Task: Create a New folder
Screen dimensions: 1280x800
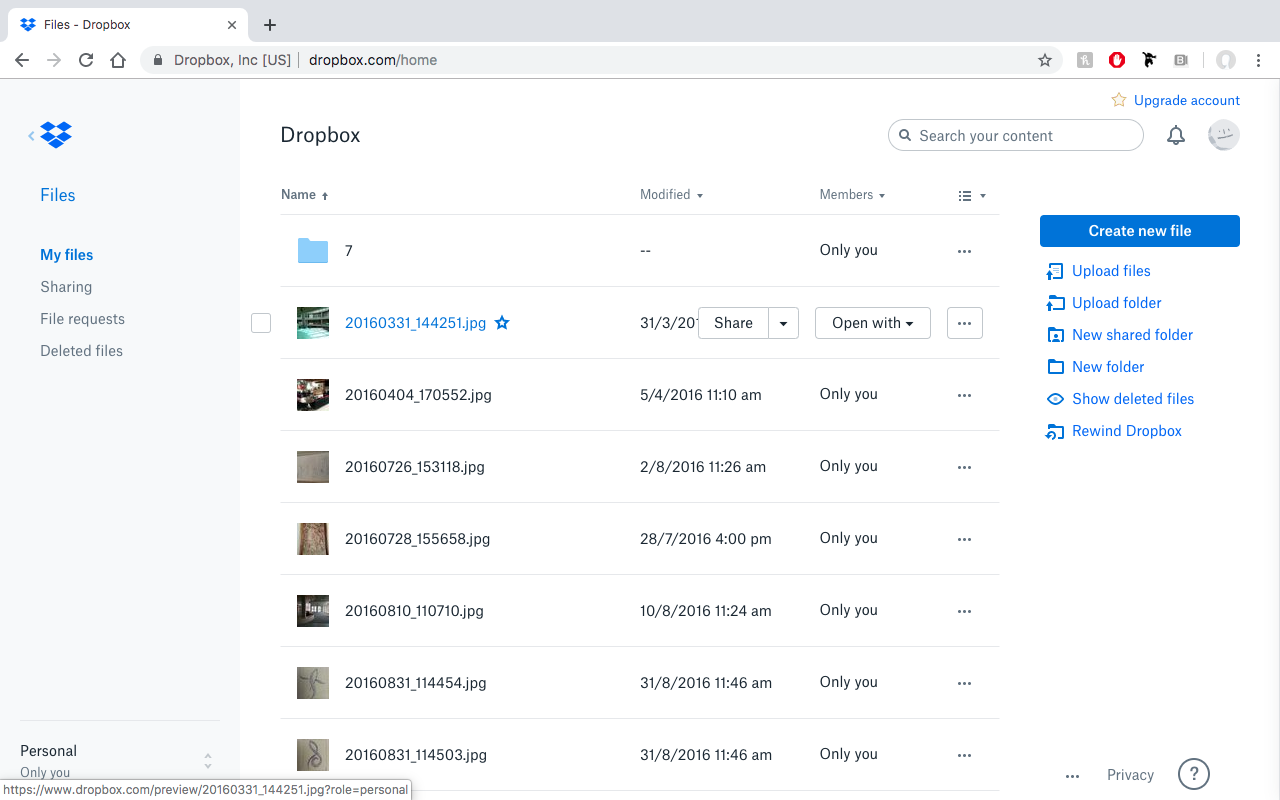Action: (x=1107, y=367)
